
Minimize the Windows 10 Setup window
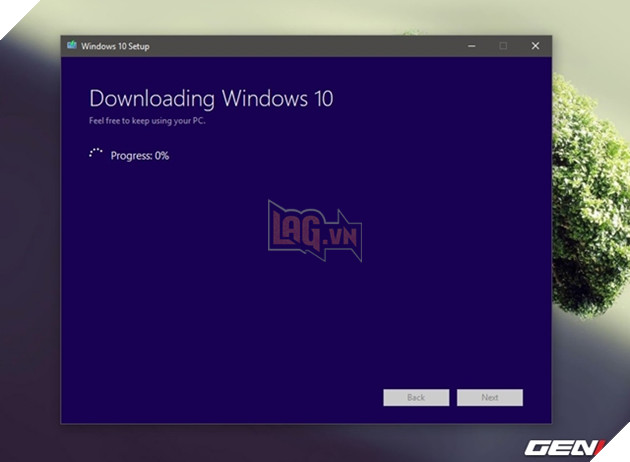472,46
